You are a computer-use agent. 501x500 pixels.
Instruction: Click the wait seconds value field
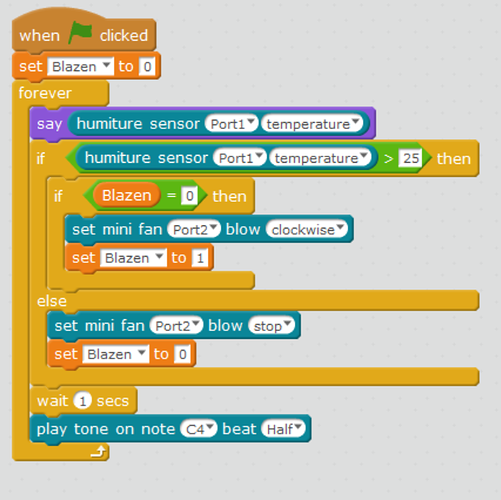(83, 401)
